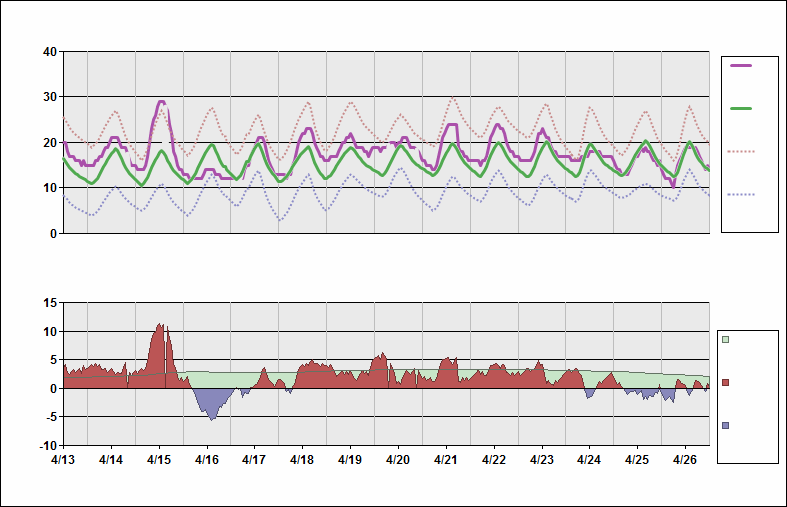787x507 pixels.
Task: Click the 20 label on upper chart axis
Action: coord(50,143)
